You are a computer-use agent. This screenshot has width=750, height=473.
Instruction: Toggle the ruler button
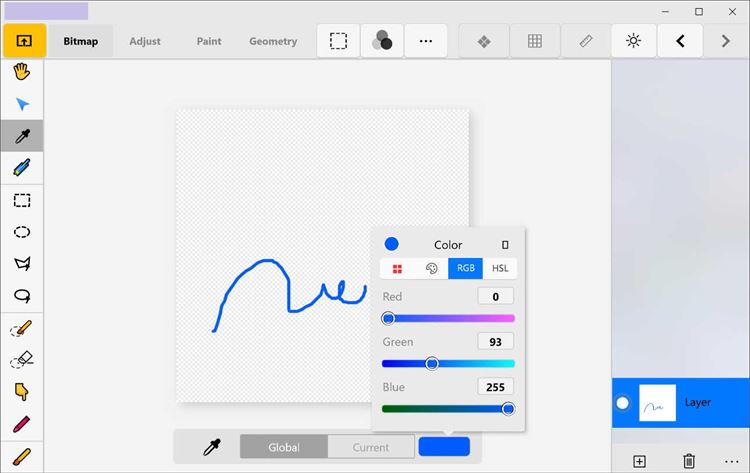(585, 41)
